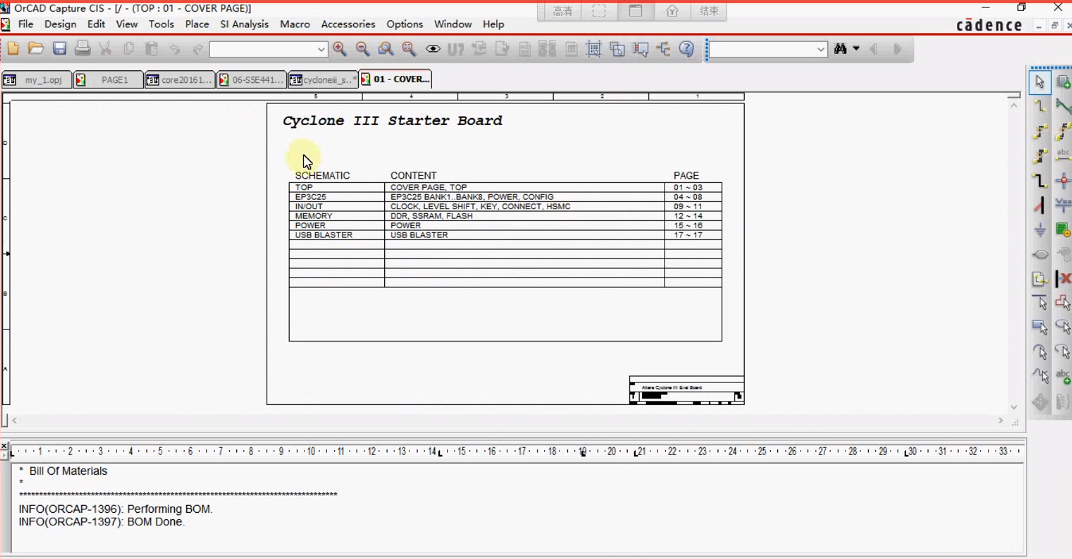Open a file using the folder icon
The width and height of the screenshot is (1072, 559).
pos(36,49)
